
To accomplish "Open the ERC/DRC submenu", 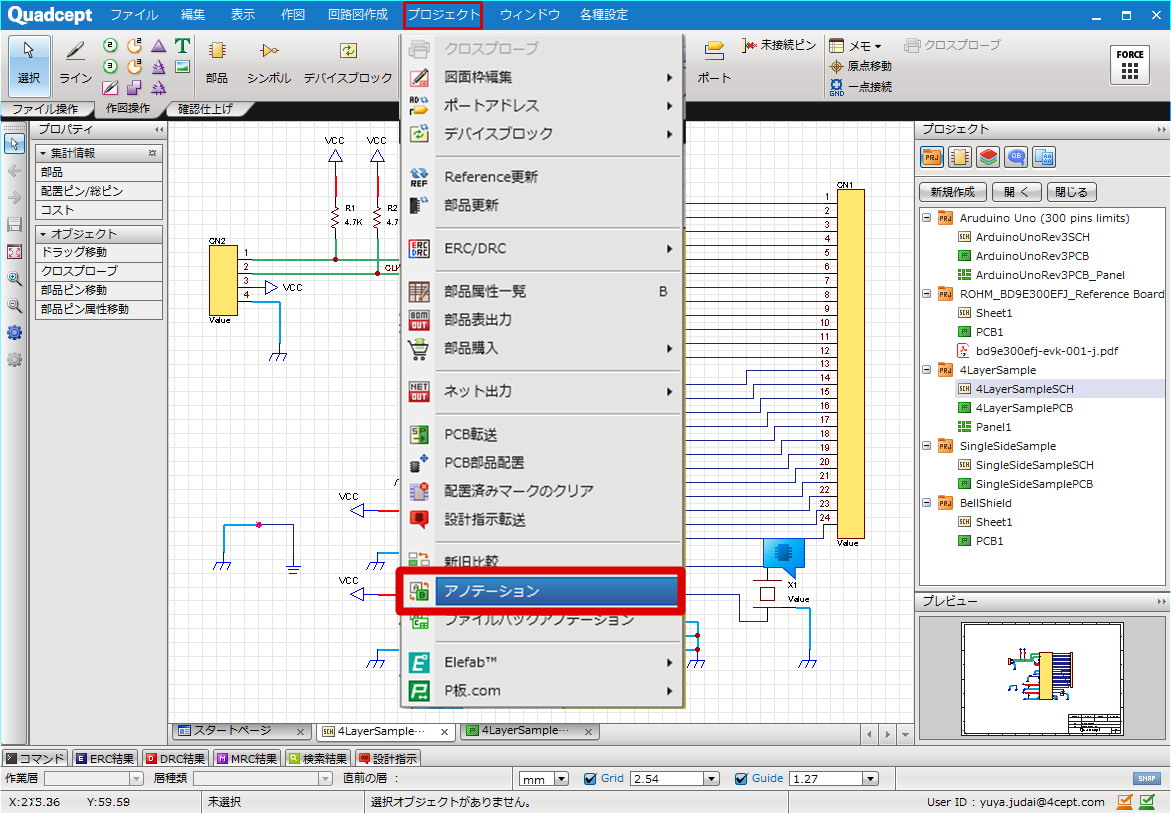I will point(541,249).
